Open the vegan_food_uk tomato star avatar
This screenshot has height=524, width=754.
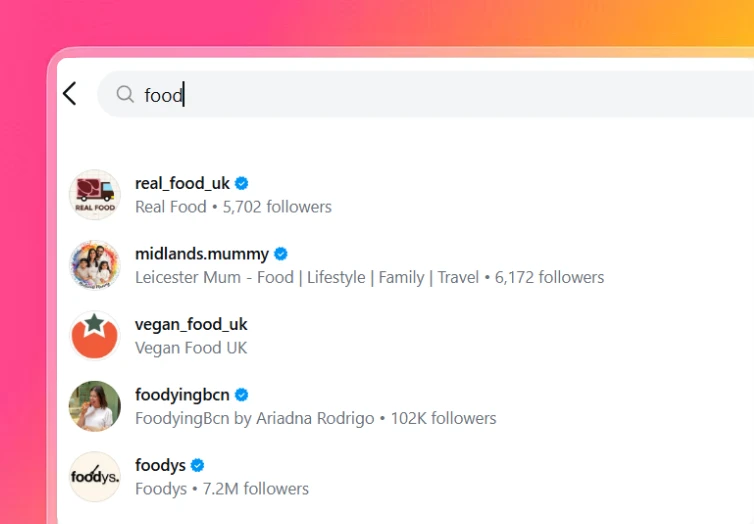[x=95, y=336]
